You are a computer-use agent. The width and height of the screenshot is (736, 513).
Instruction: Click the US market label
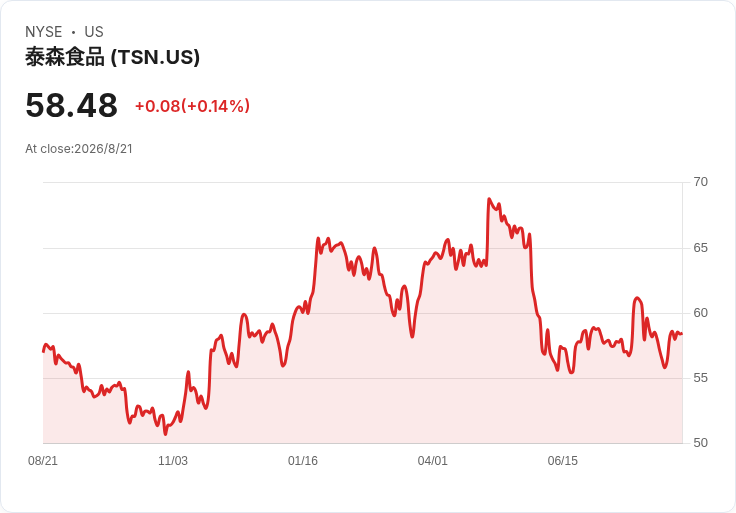[x=94, y=32]
